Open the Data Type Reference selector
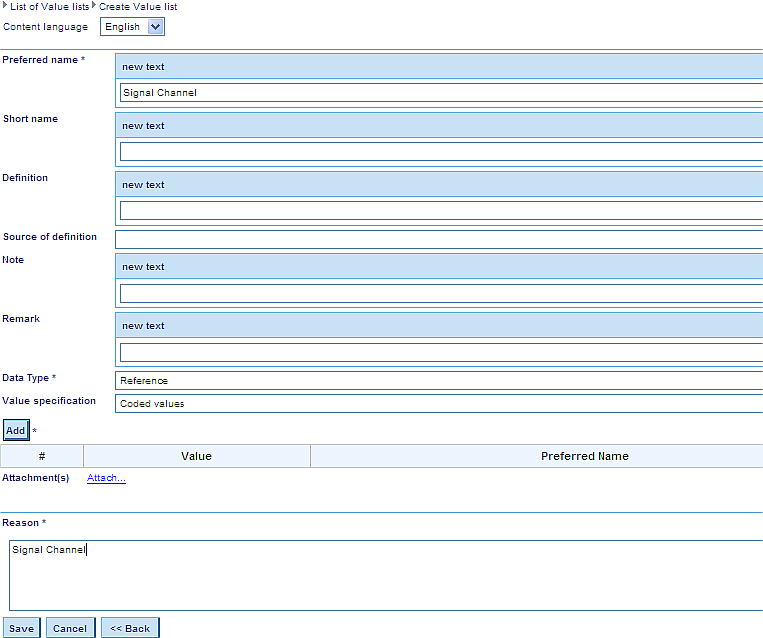 click(440, 380)
